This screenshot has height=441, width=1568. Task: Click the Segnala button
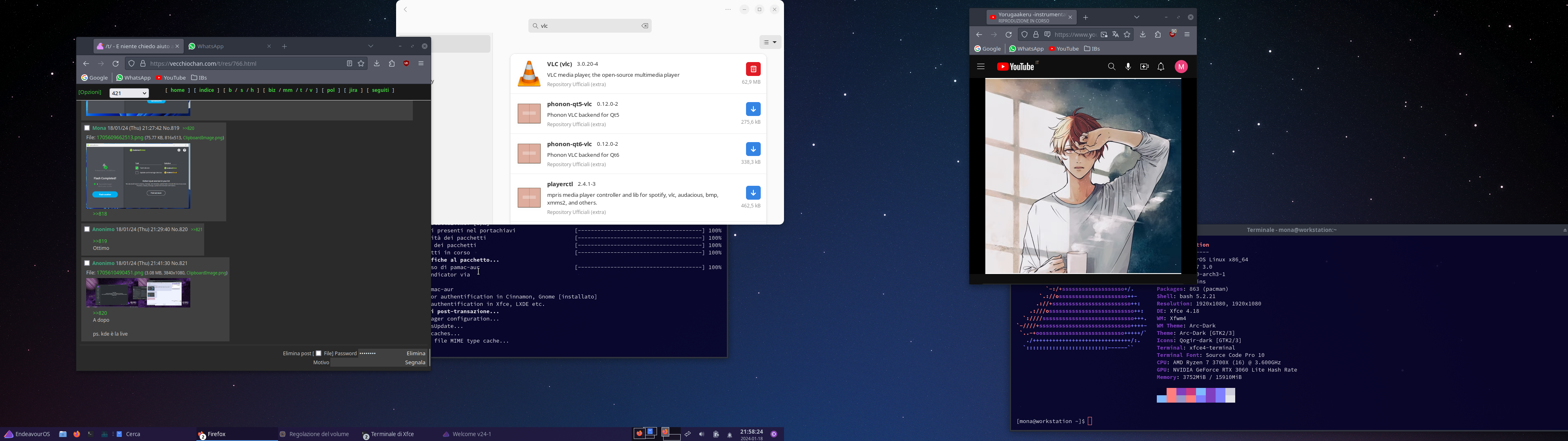click(415, 363)
